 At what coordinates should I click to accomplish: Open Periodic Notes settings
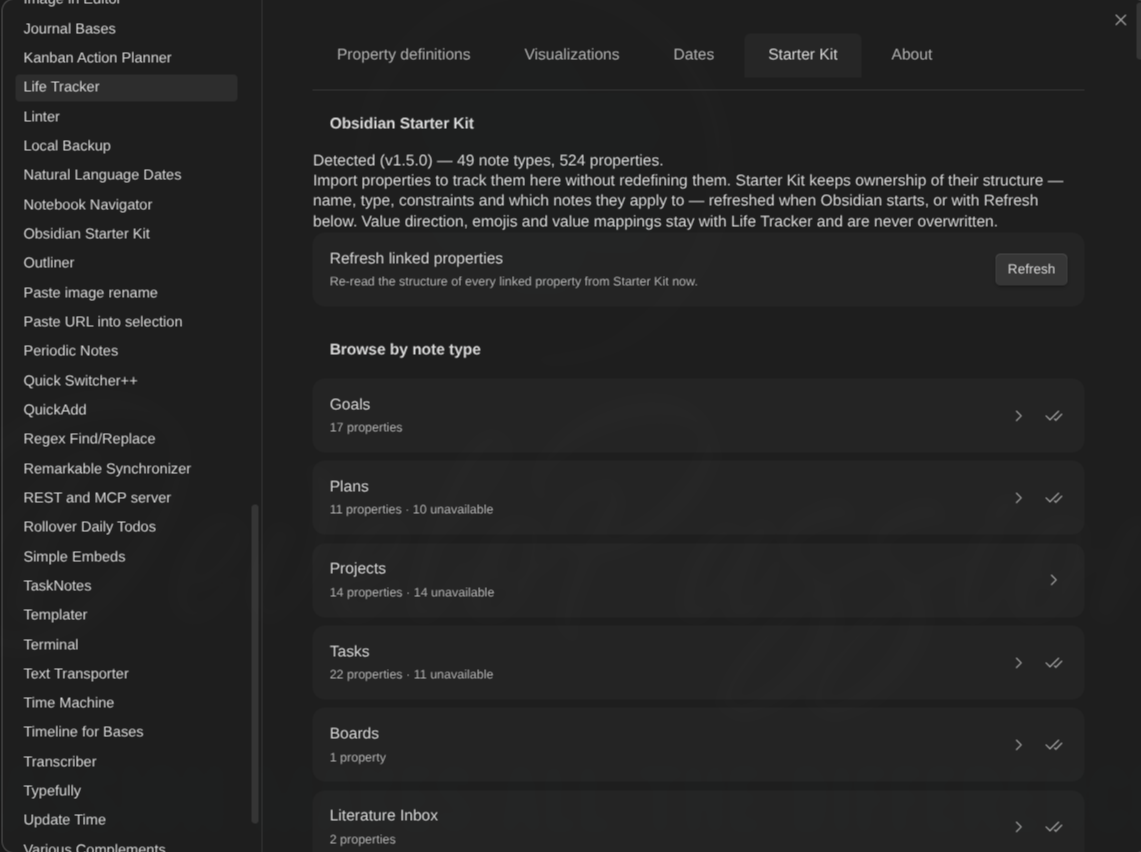(126, 351)
